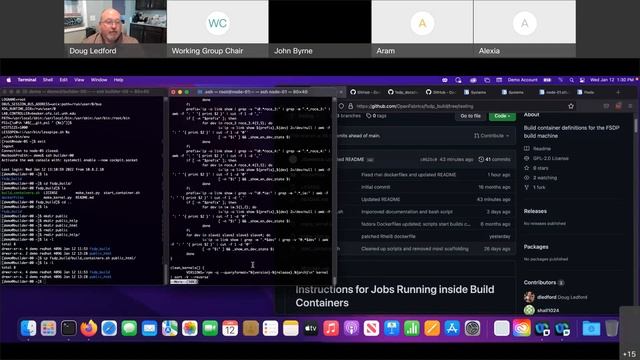This screenshot has width=640, height=360.
Task: Open the Shell menu
Action: (x=48, y=80)
